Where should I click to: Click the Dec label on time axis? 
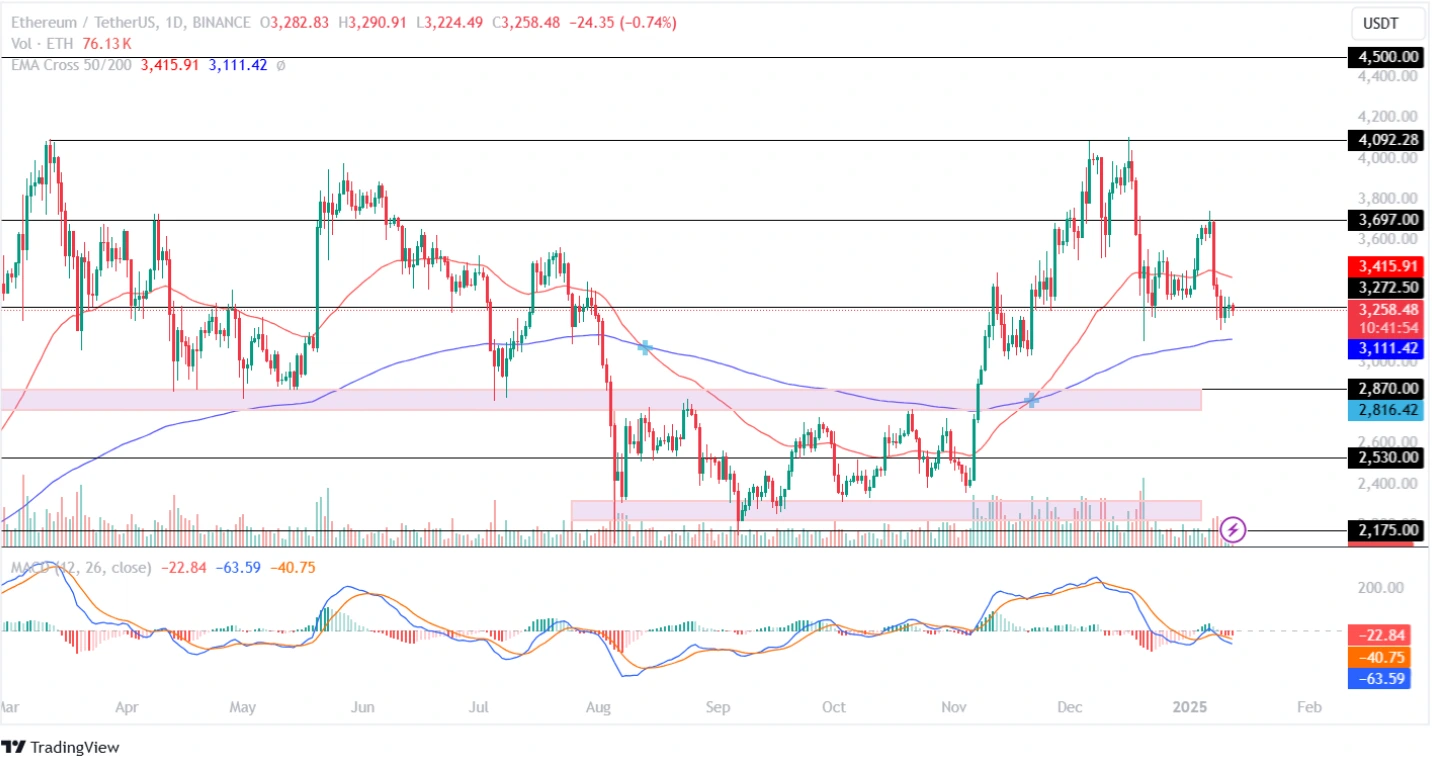(1070, 707)
